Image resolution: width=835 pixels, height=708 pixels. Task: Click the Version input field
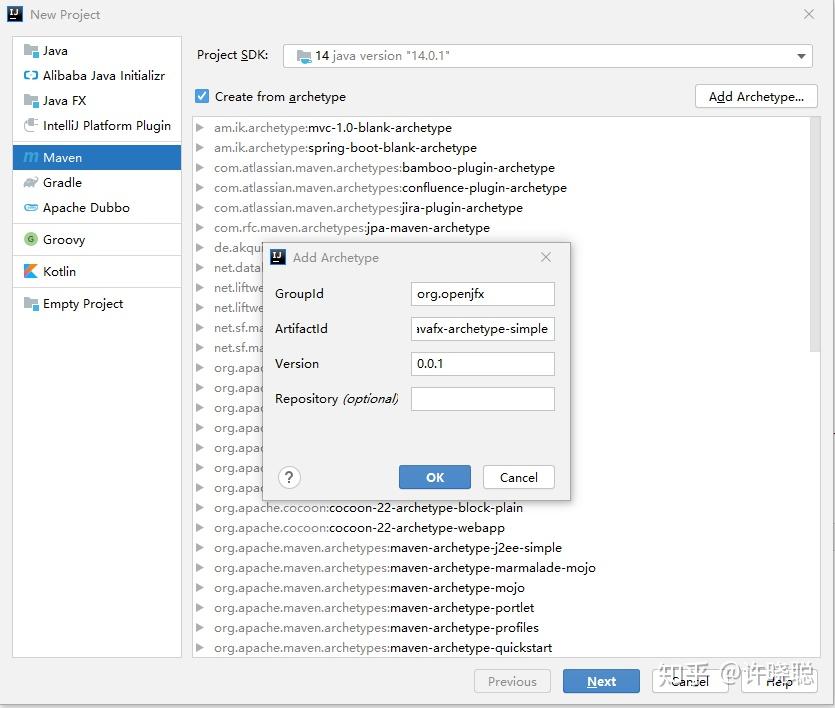coord(482,364)
